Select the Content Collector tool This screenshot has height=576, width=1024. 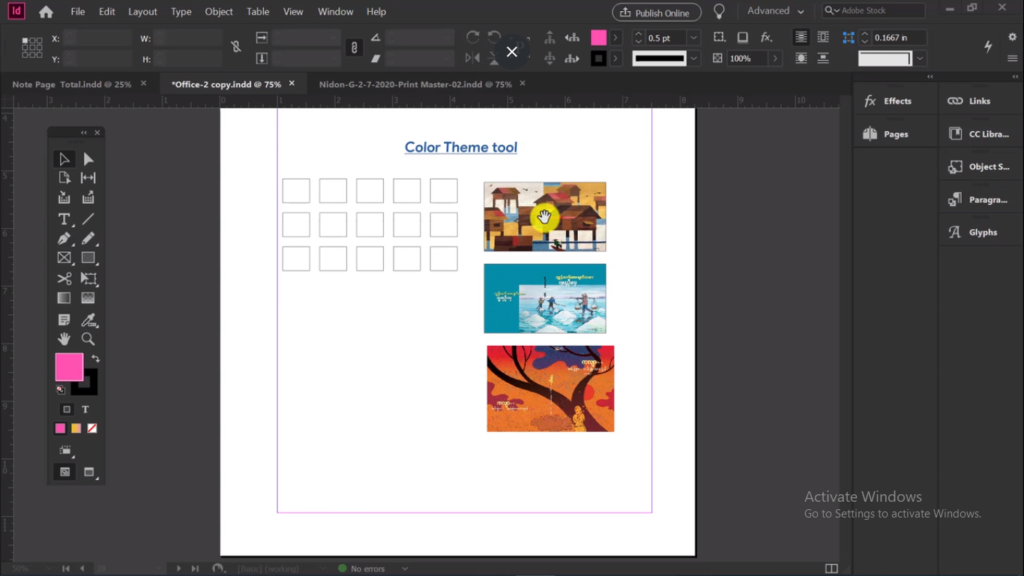[x=64, y=197]
